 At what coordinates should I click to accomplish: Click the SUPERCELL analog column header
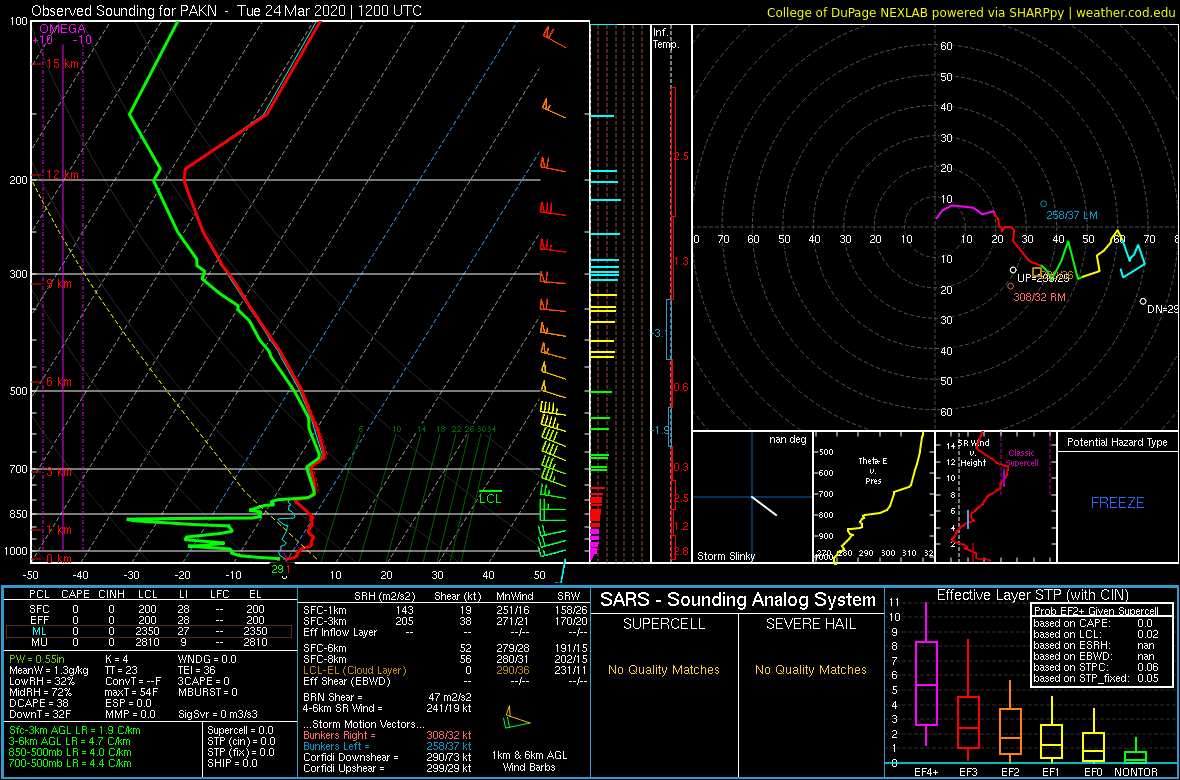[662, 625]
